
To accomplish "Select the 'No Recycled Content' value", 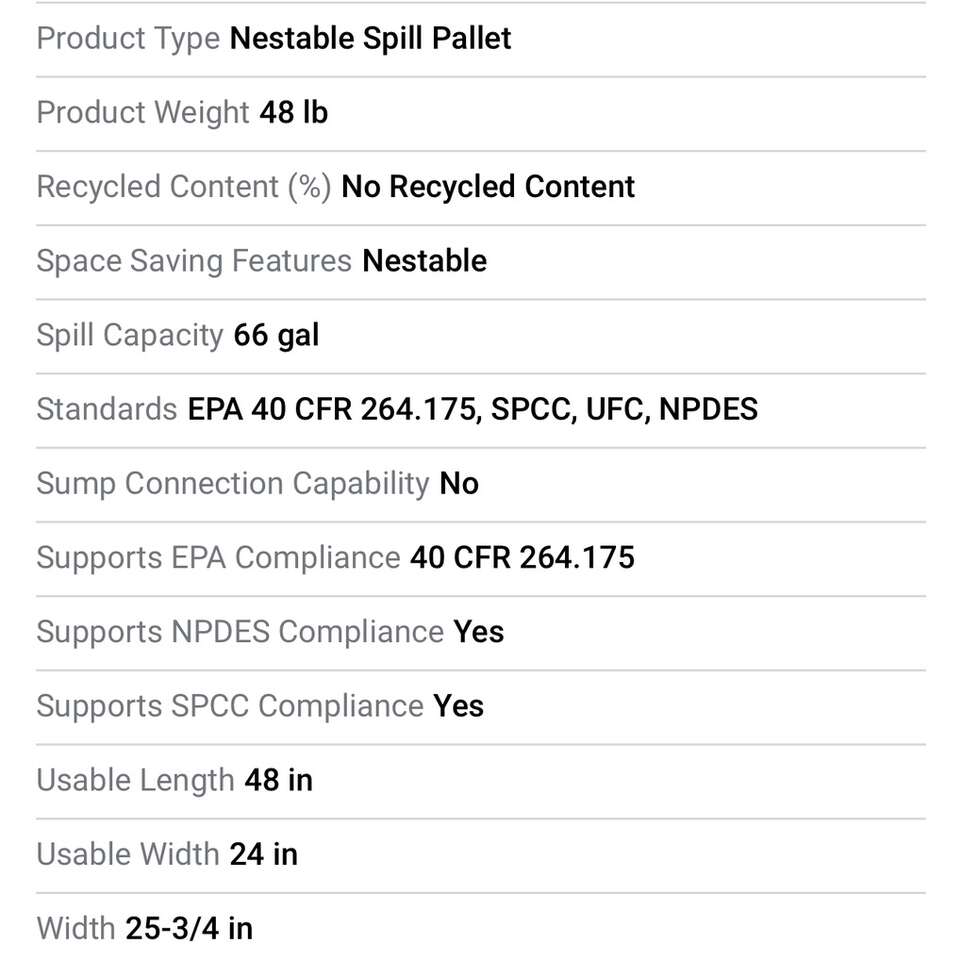I will pyautogui.click(x=488, y=187).
